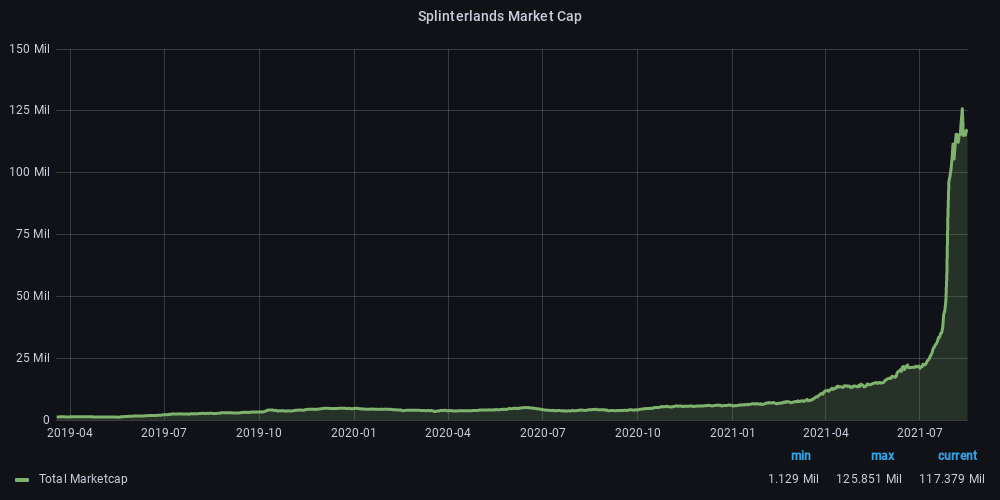
Task: Click the 2019-04 x-axis label
Action: (70, 433)
